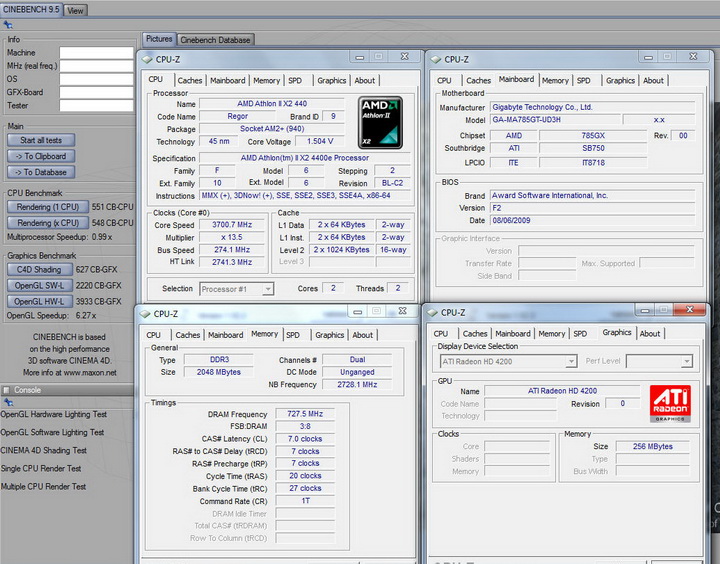720x564 pixels.
Task: Open the Perf Level dropdown
Action: point(659,361)
